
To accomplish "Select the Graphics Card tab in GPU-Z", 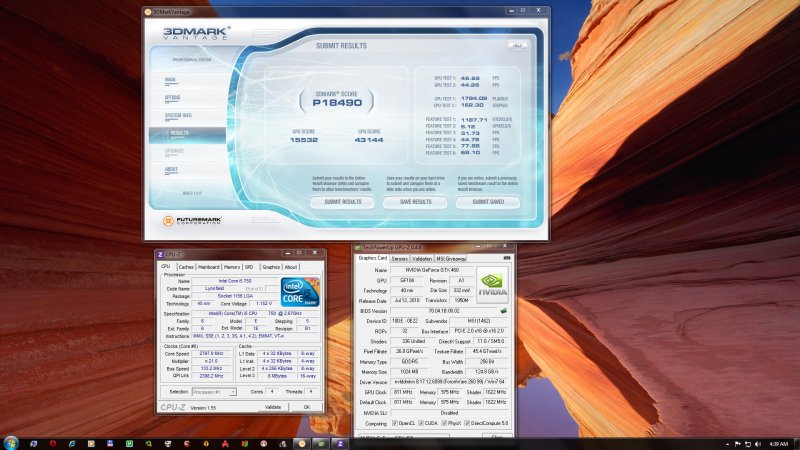I will [x=372, y=258].
